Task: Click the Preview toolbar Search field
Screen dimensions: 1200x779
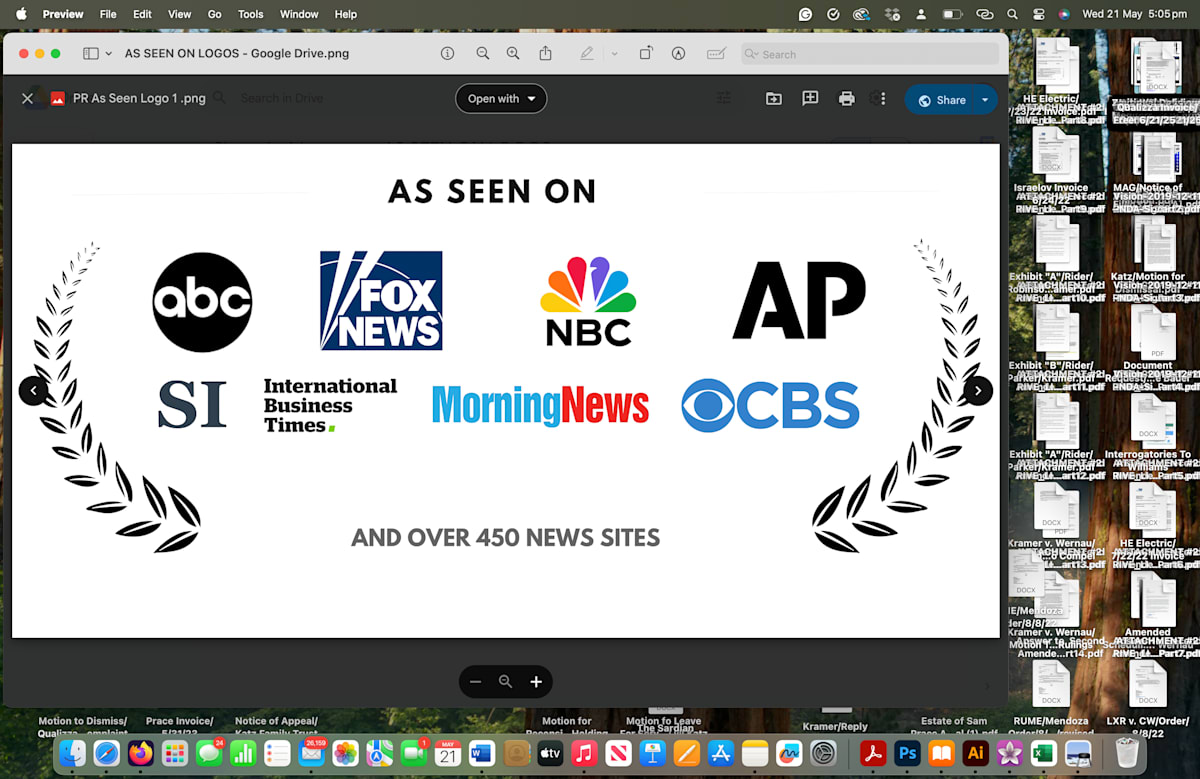Action: pos(870,53)
